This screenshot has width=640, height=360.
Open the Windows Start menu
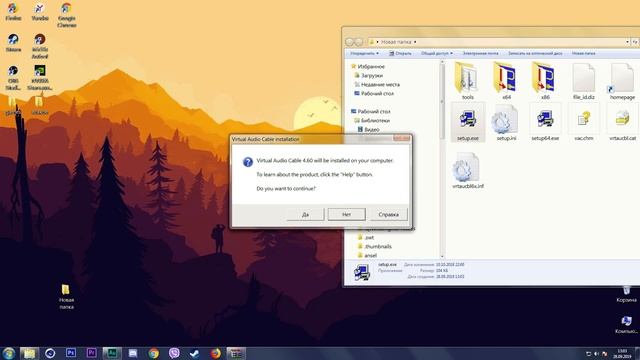point(9,353)
